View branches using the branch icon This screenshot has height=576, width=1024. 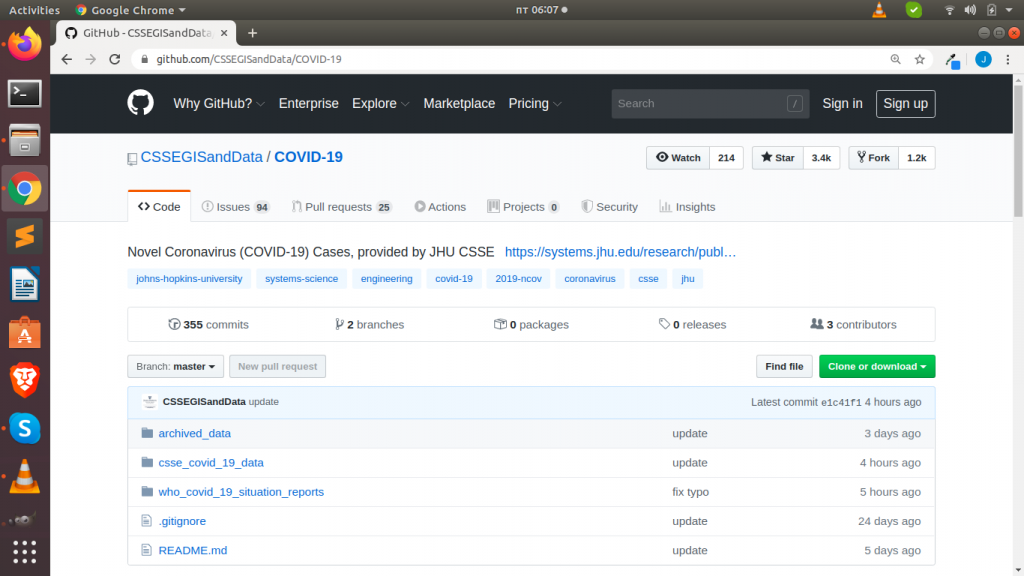click(340, 324)
